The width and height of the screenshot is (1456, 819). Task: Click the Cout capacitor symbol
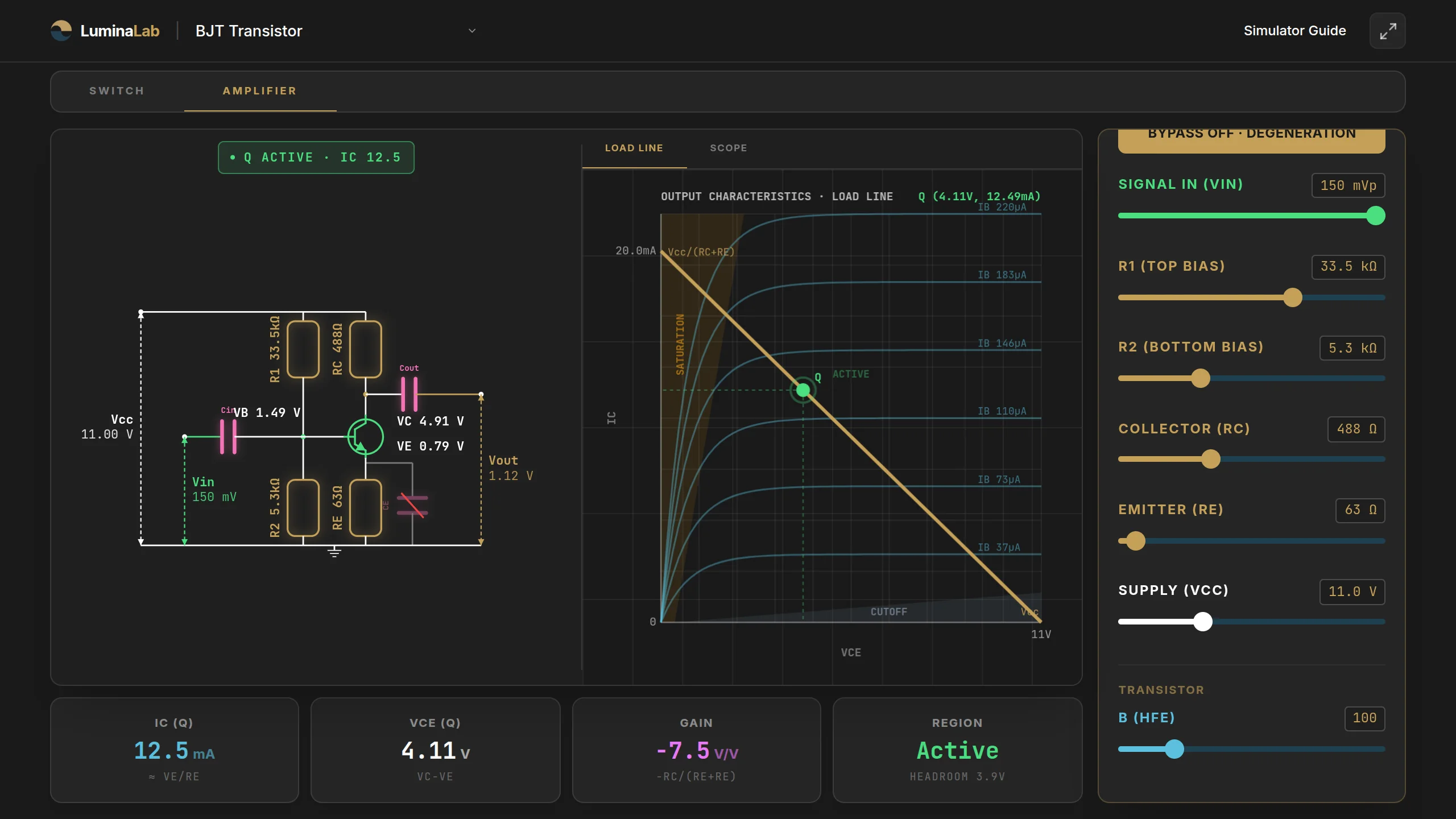(409, 394)
